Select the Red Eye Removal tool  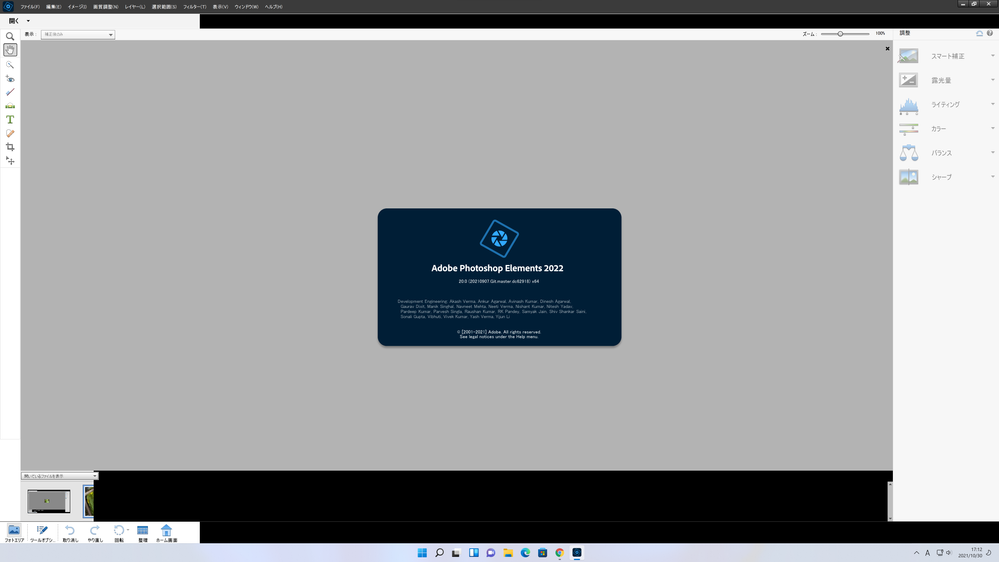pos(10,78)
